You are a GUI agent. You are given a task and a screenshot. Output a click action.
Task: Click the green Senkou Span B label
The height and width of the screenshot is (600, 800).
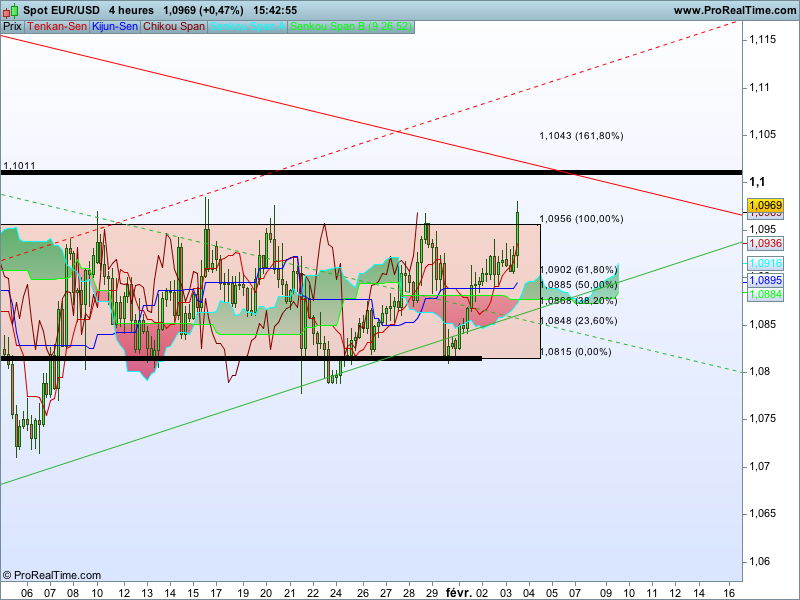pyautogui.click(x=335, y=27)
